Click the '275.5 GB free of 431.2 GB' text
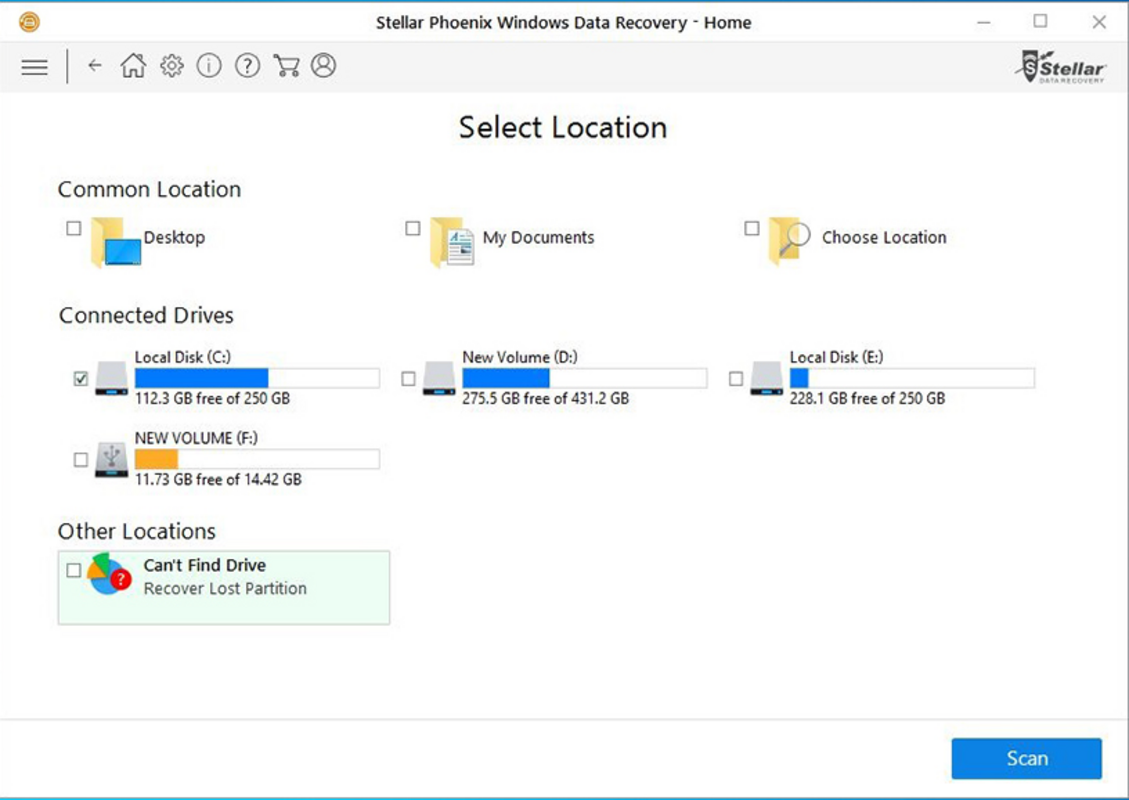 [x=546, y=399]
